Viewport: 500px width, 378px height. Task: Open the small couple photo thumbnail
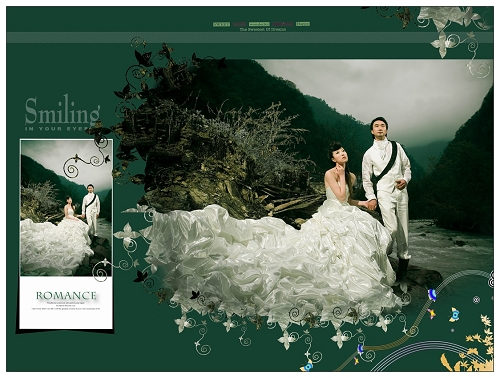pyautogui.click(x=66, y=208)
